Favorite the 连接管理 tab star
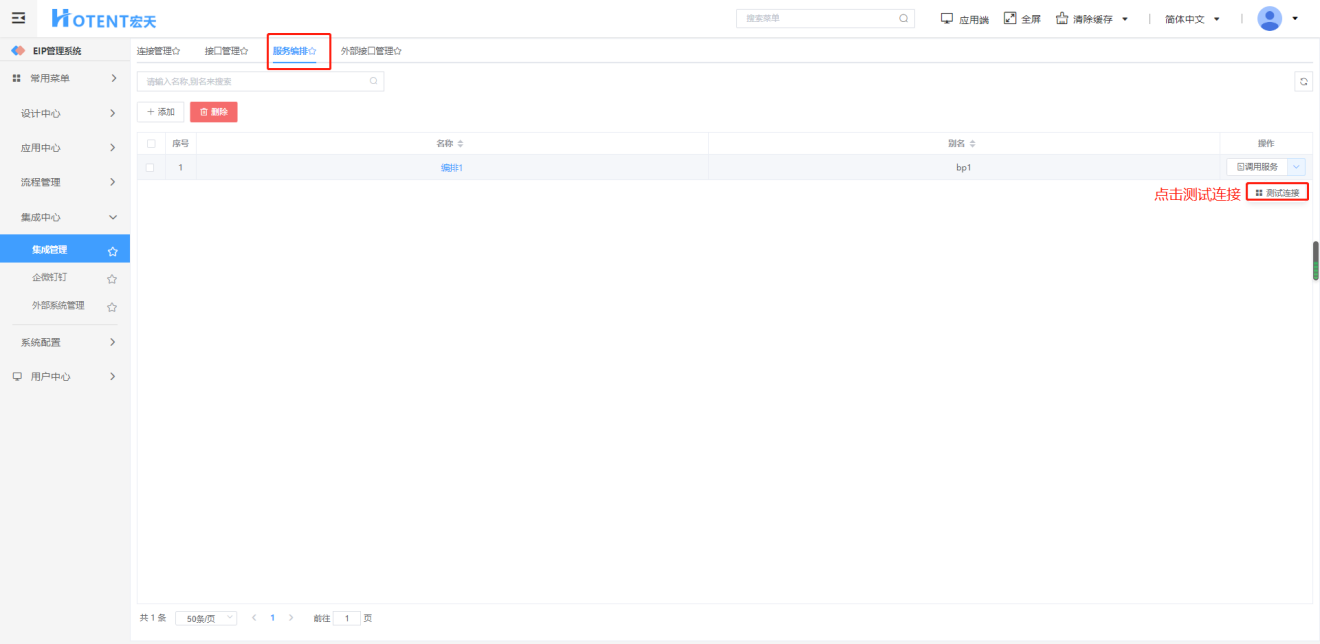 [x=176, y=51]
